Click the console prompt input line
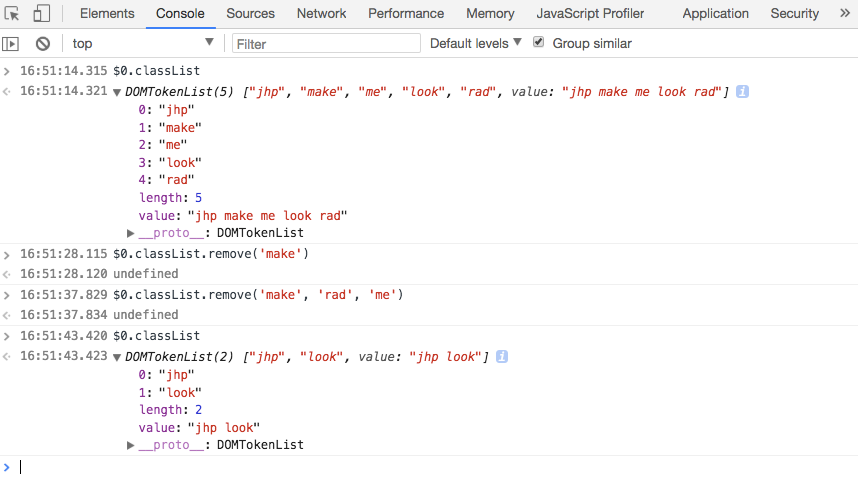This screenshot has width=858, height=488. (x=400, y=467)
